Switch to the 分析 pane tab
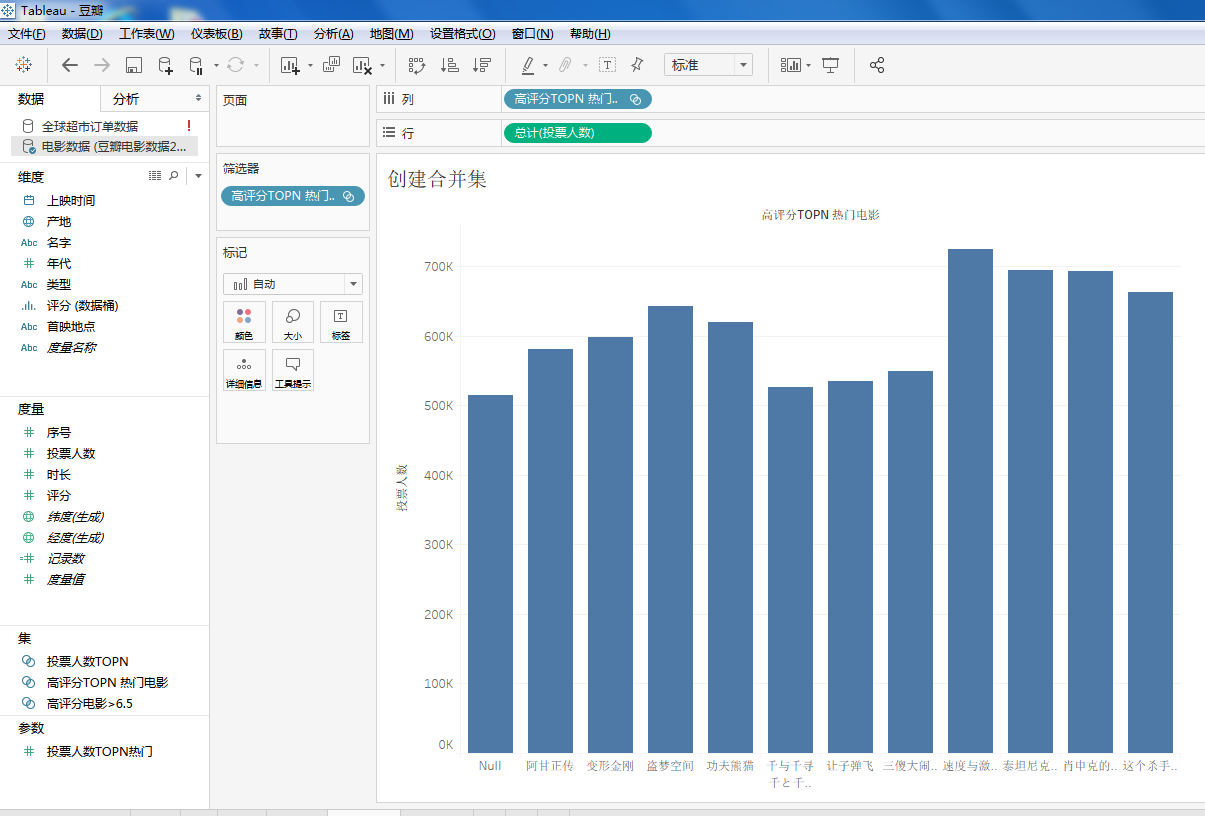This screenshot has height=816, width=1205. click(126, 99)
